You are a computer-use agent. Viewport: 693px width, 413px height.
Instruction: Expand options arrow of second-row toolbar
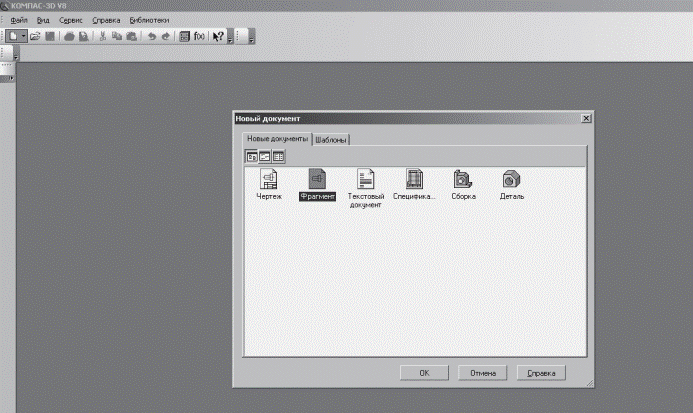16,56
